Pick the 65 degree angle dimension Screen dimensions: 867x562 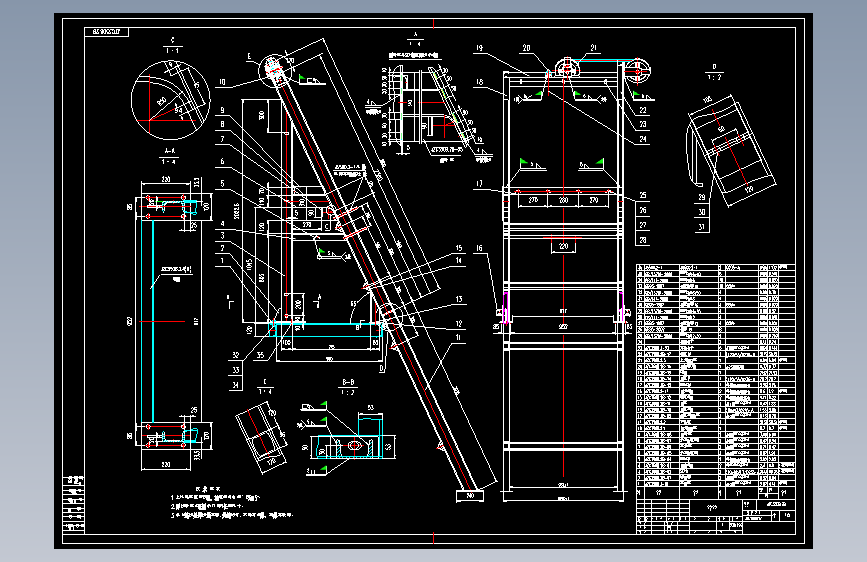pyautogui.click(x=353, y=304)
